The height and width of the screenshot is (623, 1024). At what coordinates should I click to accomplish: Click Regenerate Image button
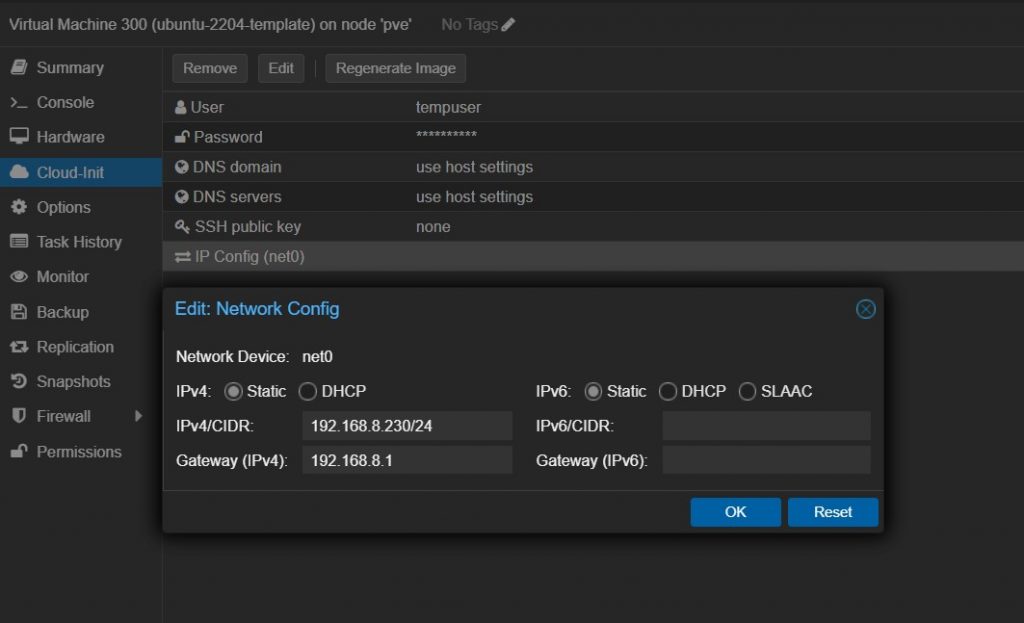[x=395, y=68]
